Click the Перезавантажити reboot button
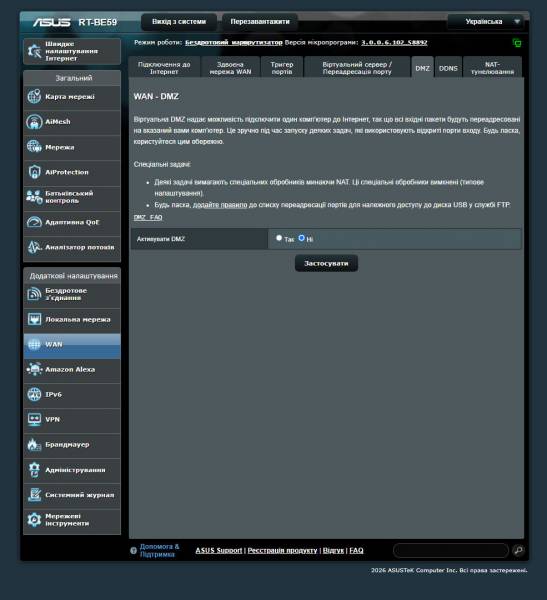 [x=260, y=22]
